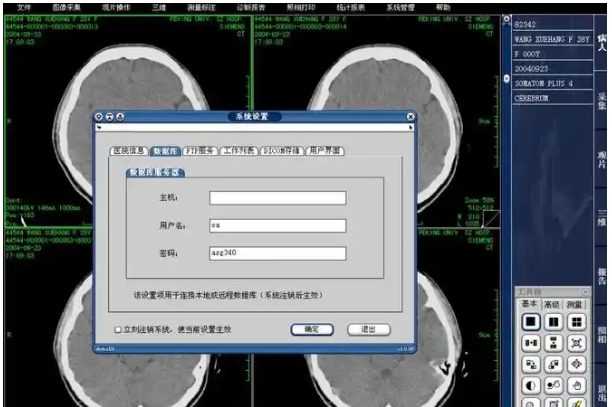Switch toolbox to 基本 tab
This screenshot has height=407, width=612.
click(529, 304)
